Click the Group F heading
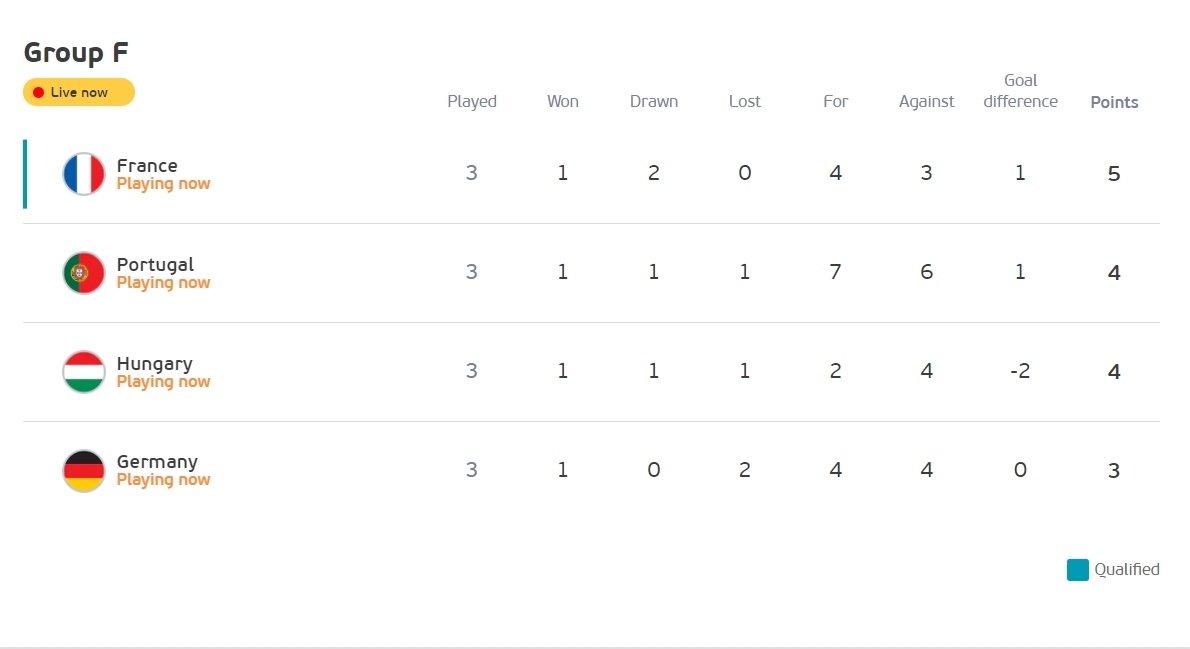This screenshot has width=1190, height=649. [x=76, y=52]
